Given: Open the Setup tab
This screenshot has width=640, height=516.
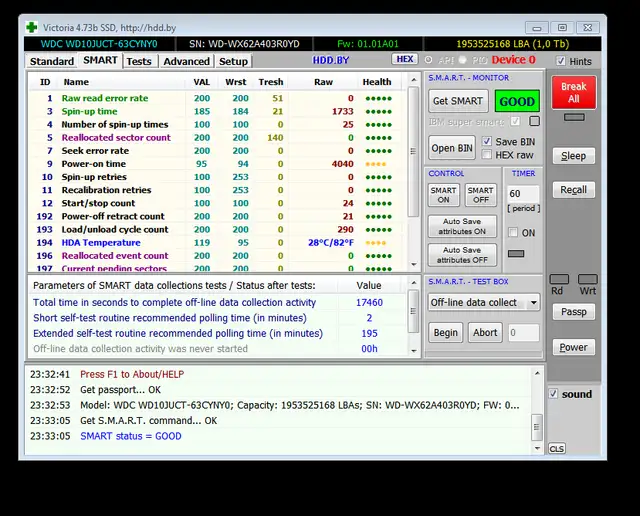Looking at the screenshot, I should 233,61.
